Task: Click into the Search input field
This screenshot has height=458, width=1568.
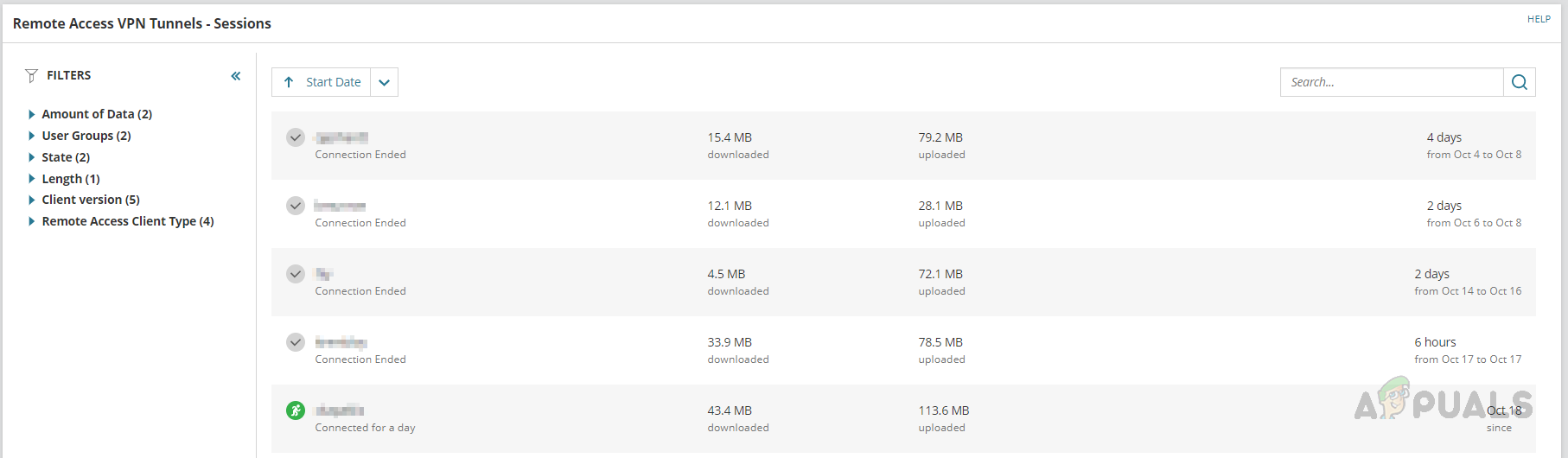Action: pyautogui.click(x=1392, y=82)
